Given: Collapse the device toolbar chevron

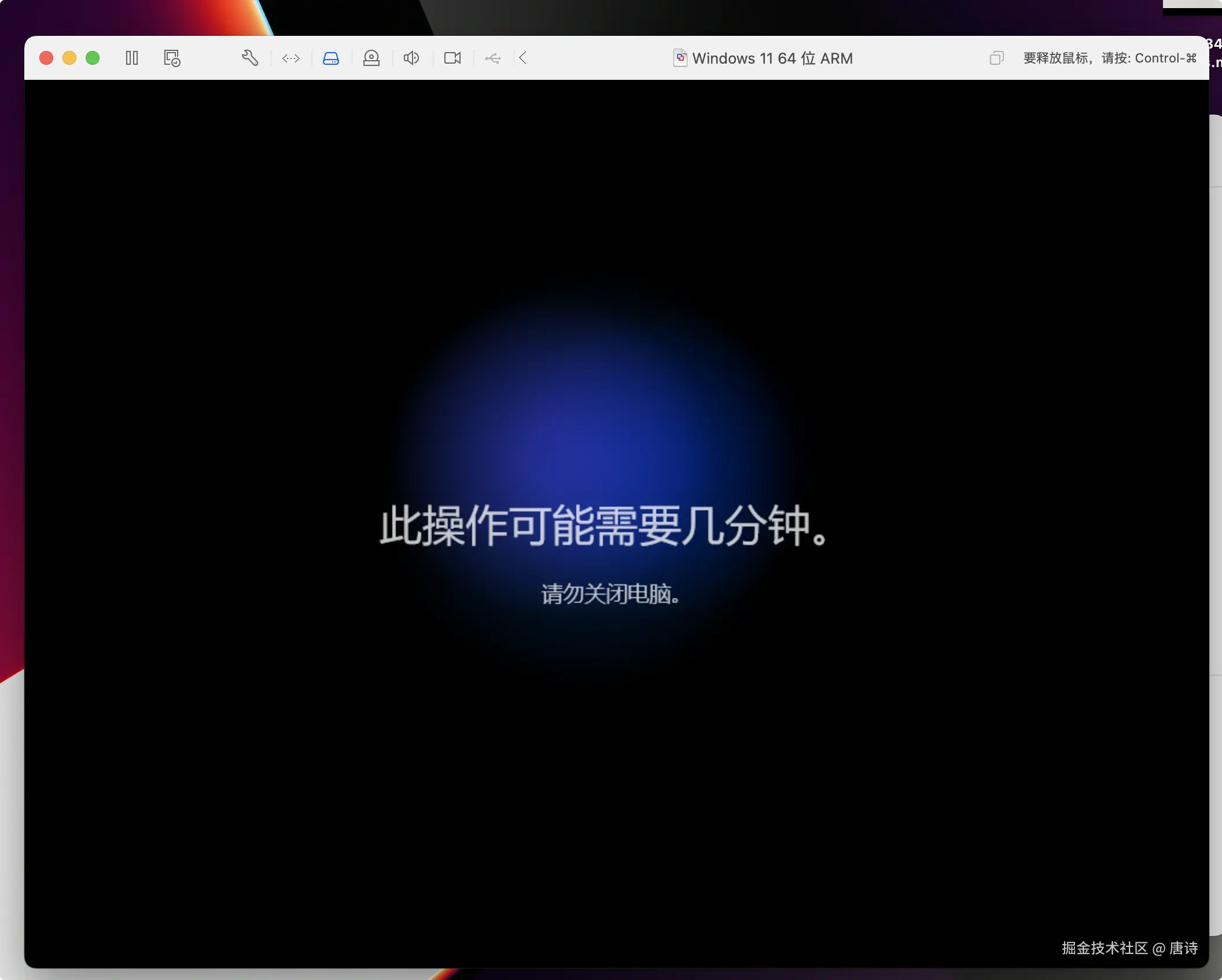Looking at the screenshot, I should tap(523, 58).
